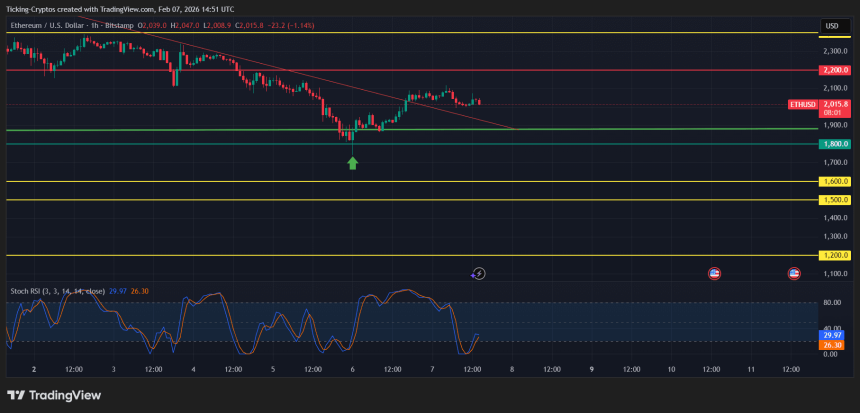Select the green 1,800.0 price label
The width and height of the screenshot is (860, 413).
[835, 144]
